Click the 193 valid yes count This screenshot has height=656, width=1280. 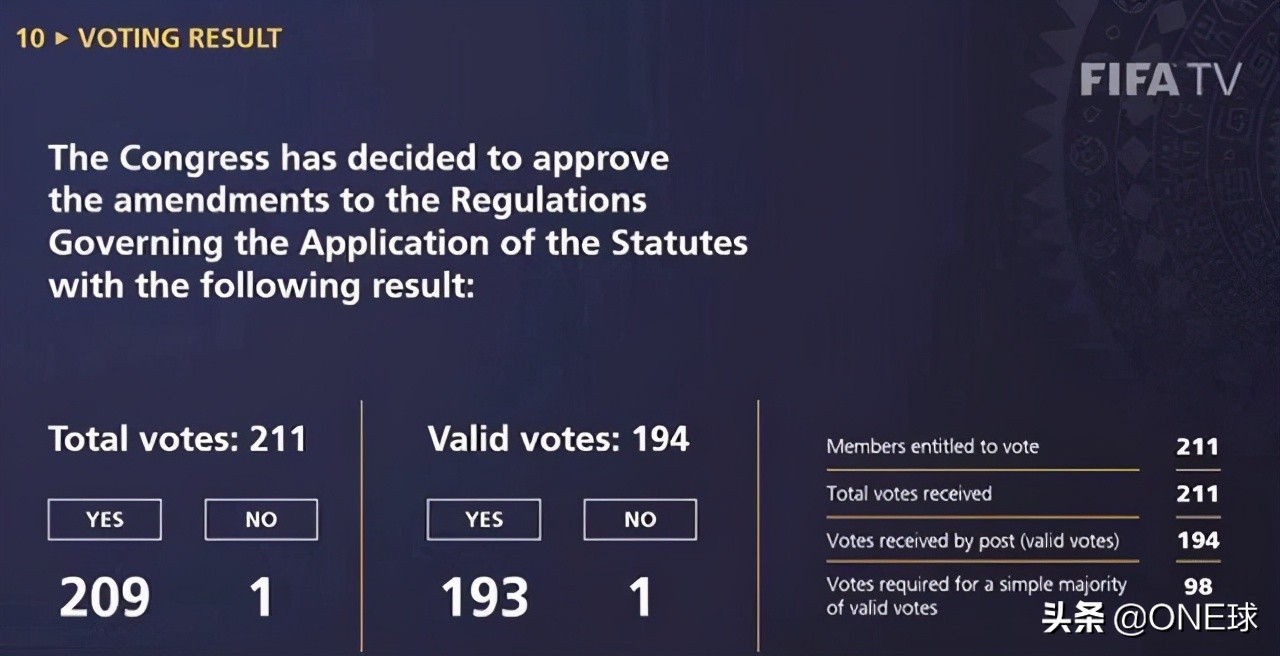(x=484, y=597)
